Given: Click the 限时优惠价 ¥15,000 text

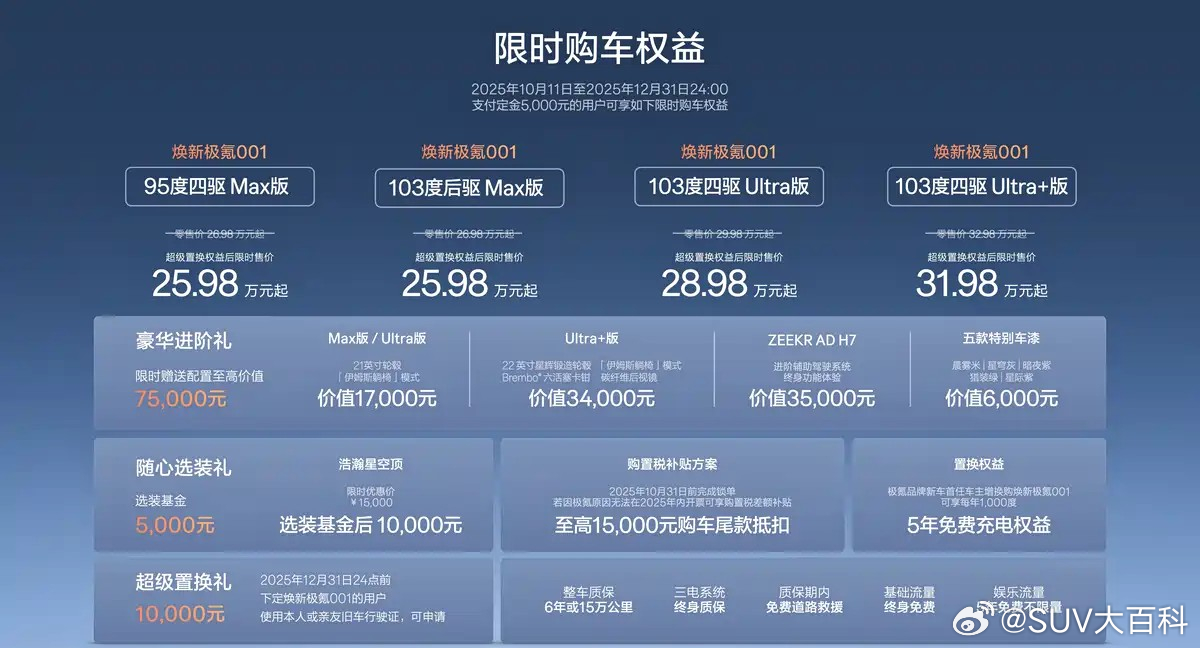Looking at the screenshot, I should point(371,496).
